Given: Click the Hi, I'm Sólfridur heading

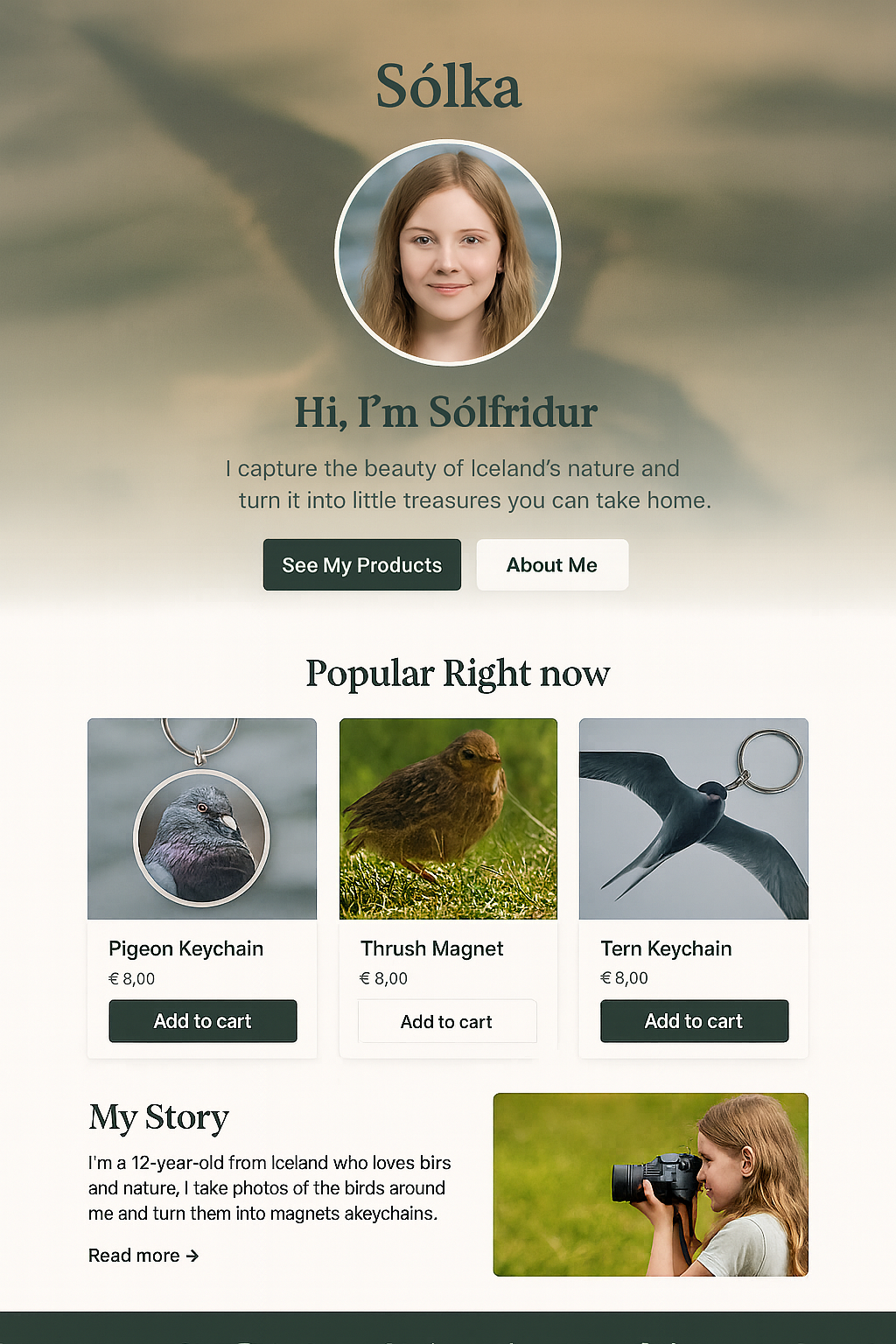Looking at the screenshot, I should coord(446,412).
